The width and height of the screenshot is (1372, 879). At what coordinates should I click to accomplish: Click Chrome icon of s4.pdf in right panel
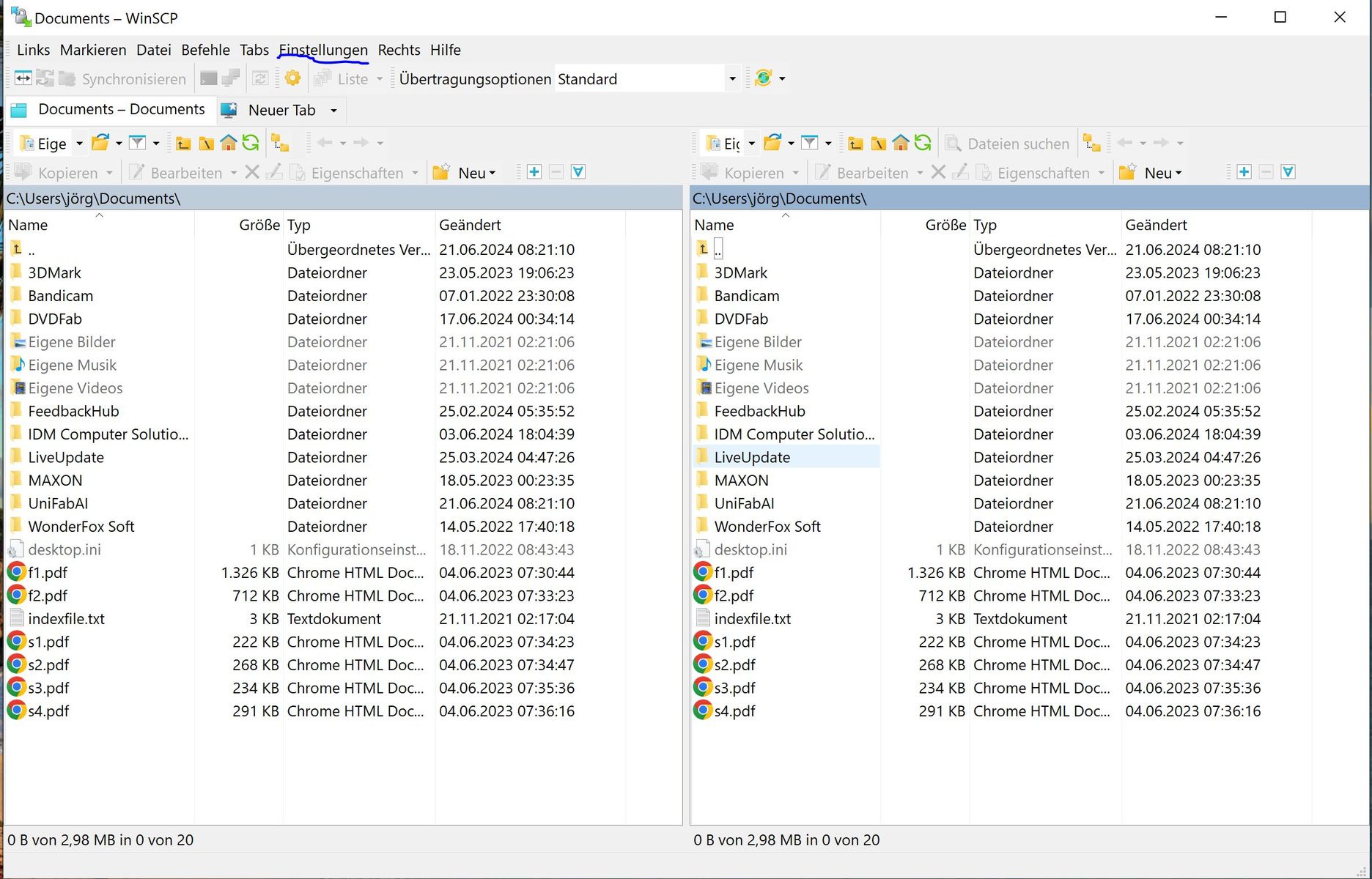coord(703,711)
